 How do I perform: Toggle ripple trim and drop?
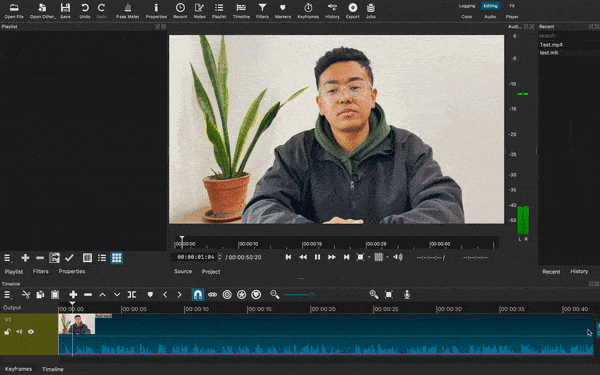tap(212, 294)
